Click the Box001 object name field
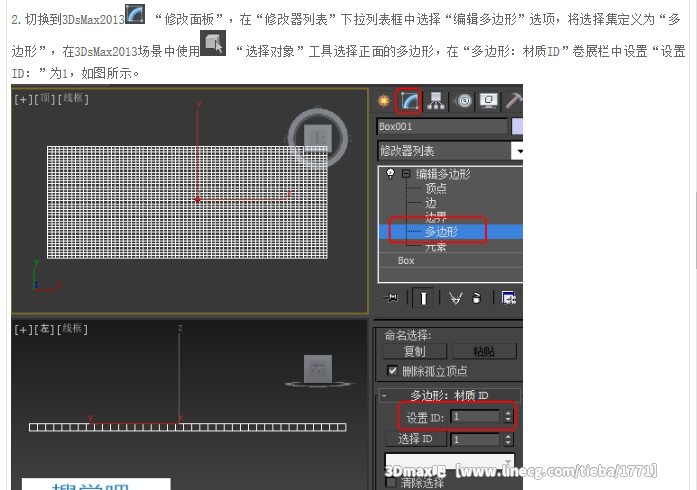 (442, 127)
